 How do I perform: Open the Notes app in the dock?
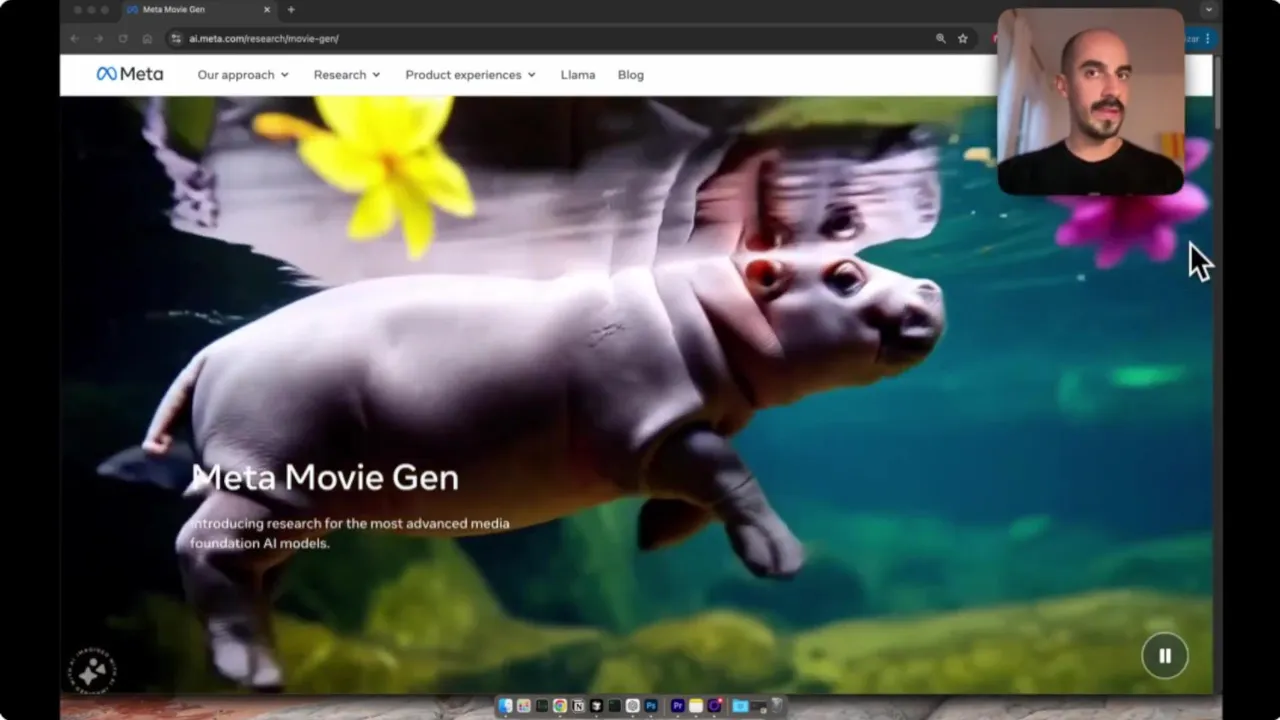click(x=696, y=706)
